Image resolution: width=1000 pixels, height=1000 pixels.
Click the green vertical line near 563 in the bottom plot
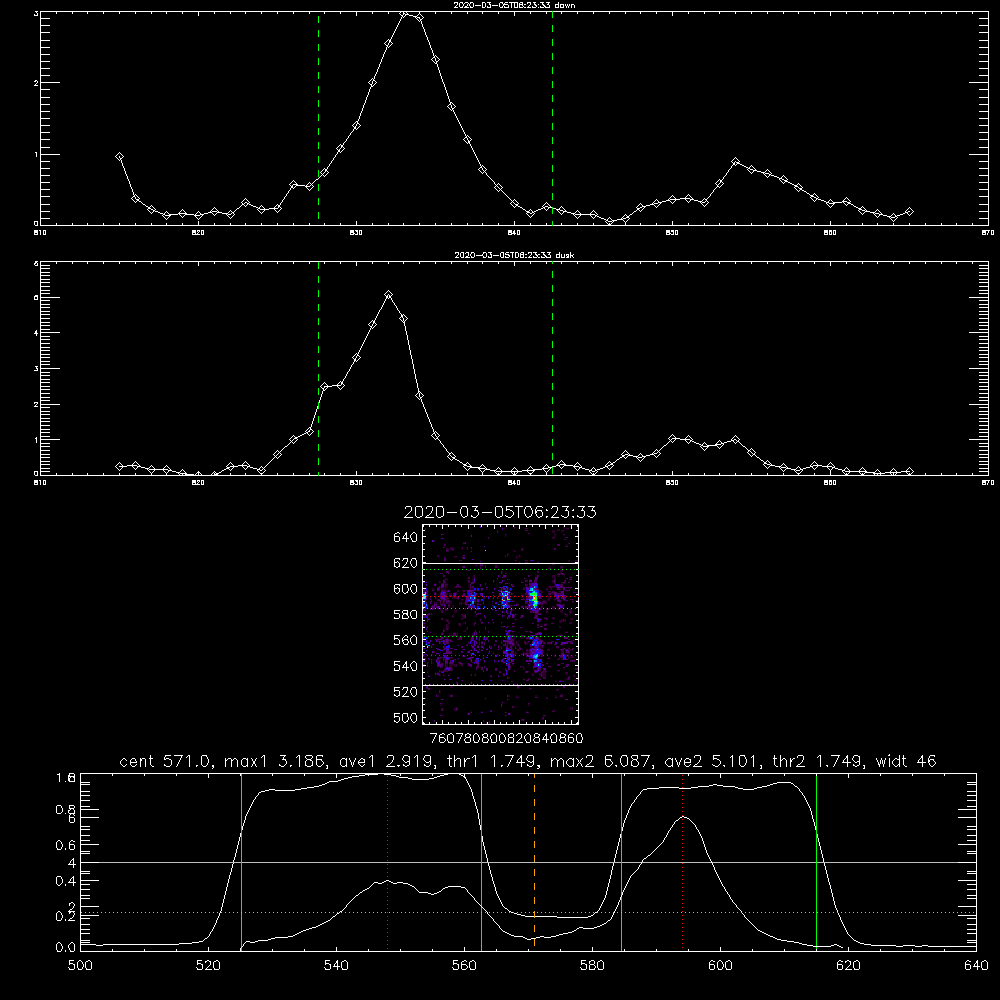point(482,861)
